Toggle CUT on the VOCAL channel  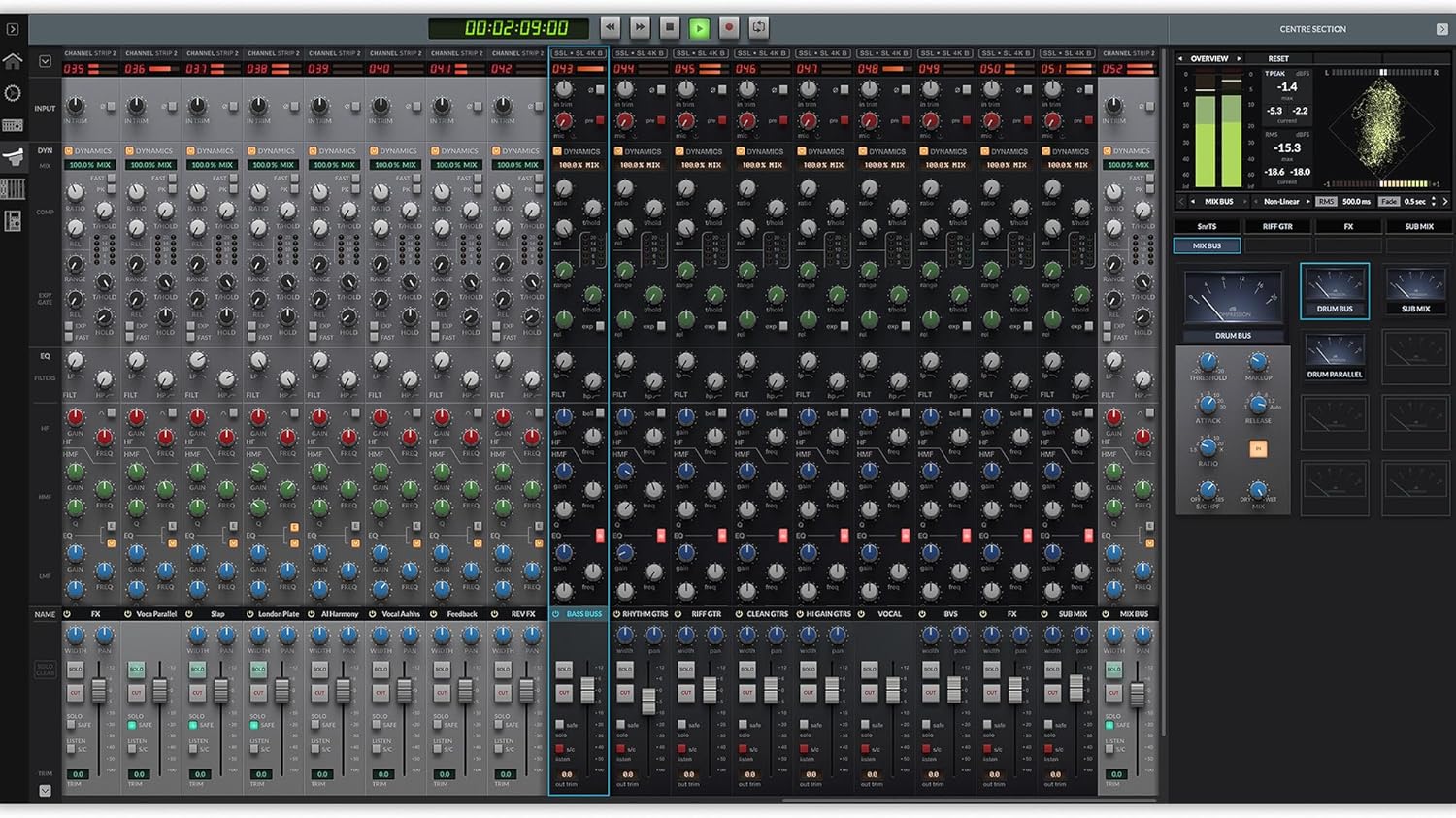870,692
